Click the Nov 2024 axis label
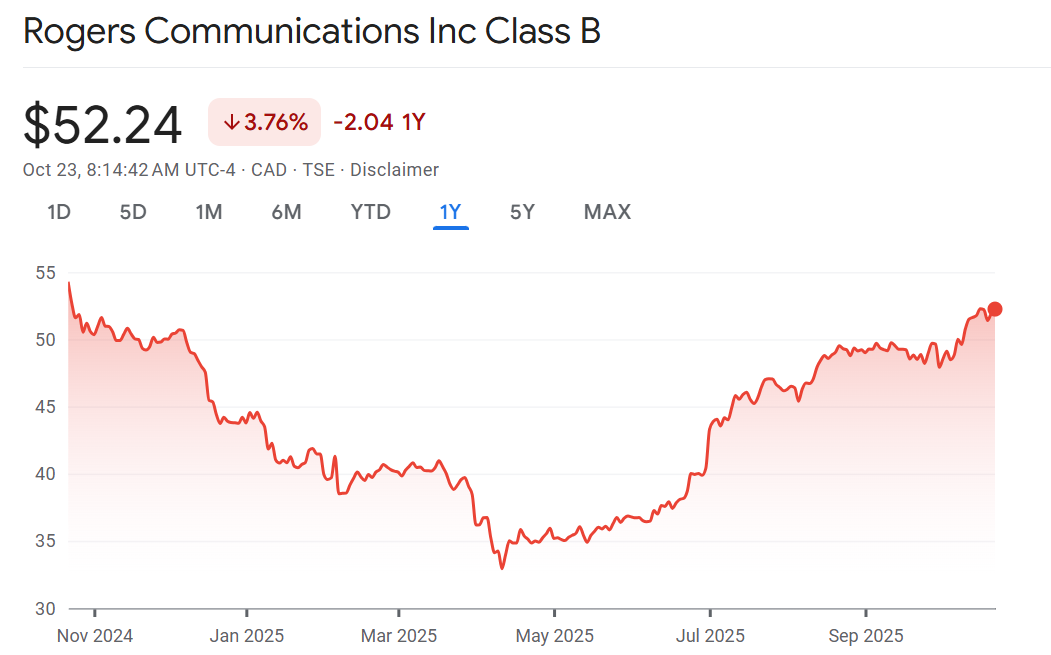This screenshot has height=655, width=1051. click(95, 636)
